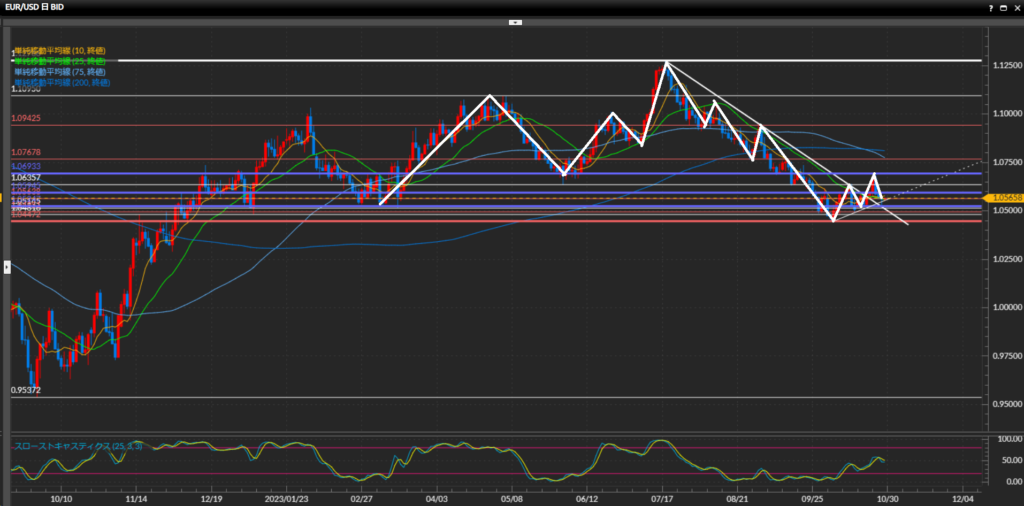Select the 75-period moving average label

point(60,72)
